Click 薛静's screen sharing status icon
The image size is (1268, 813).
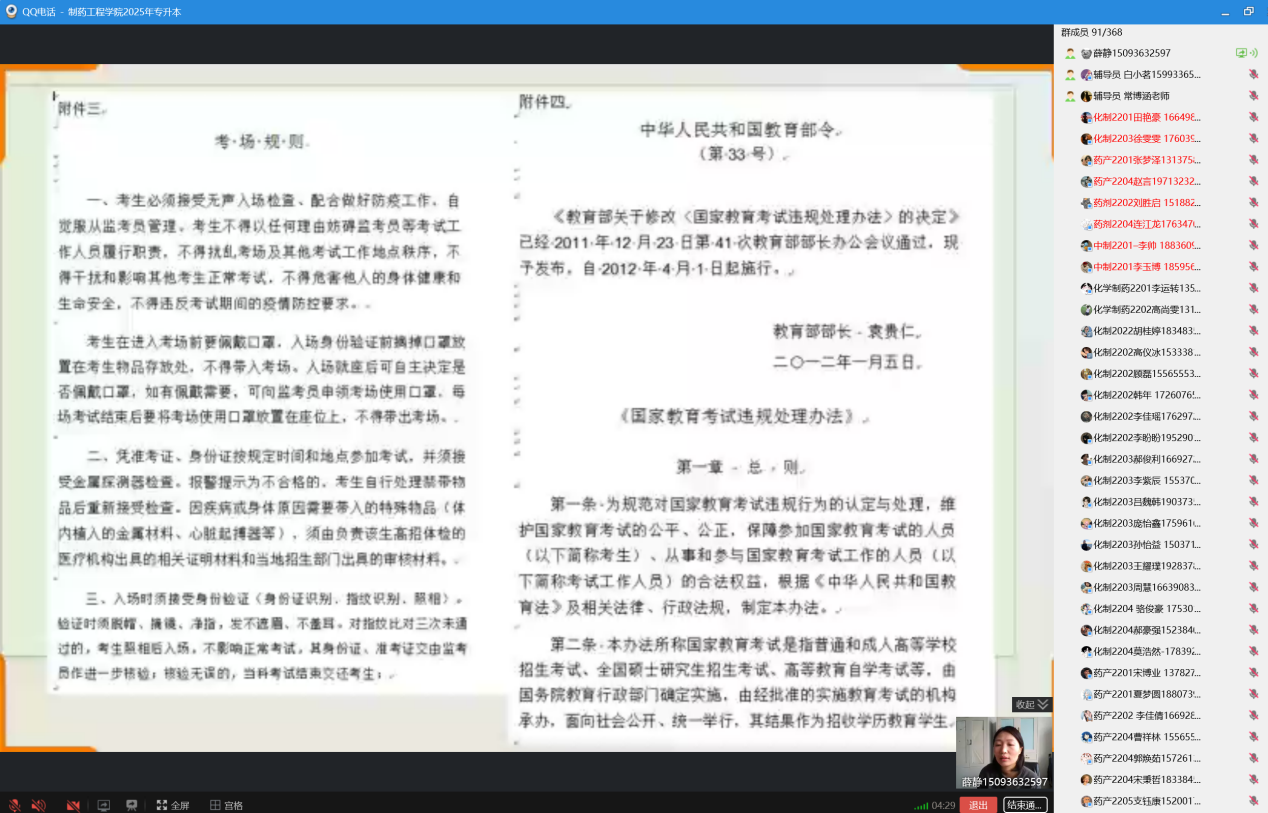[1242, 53]
